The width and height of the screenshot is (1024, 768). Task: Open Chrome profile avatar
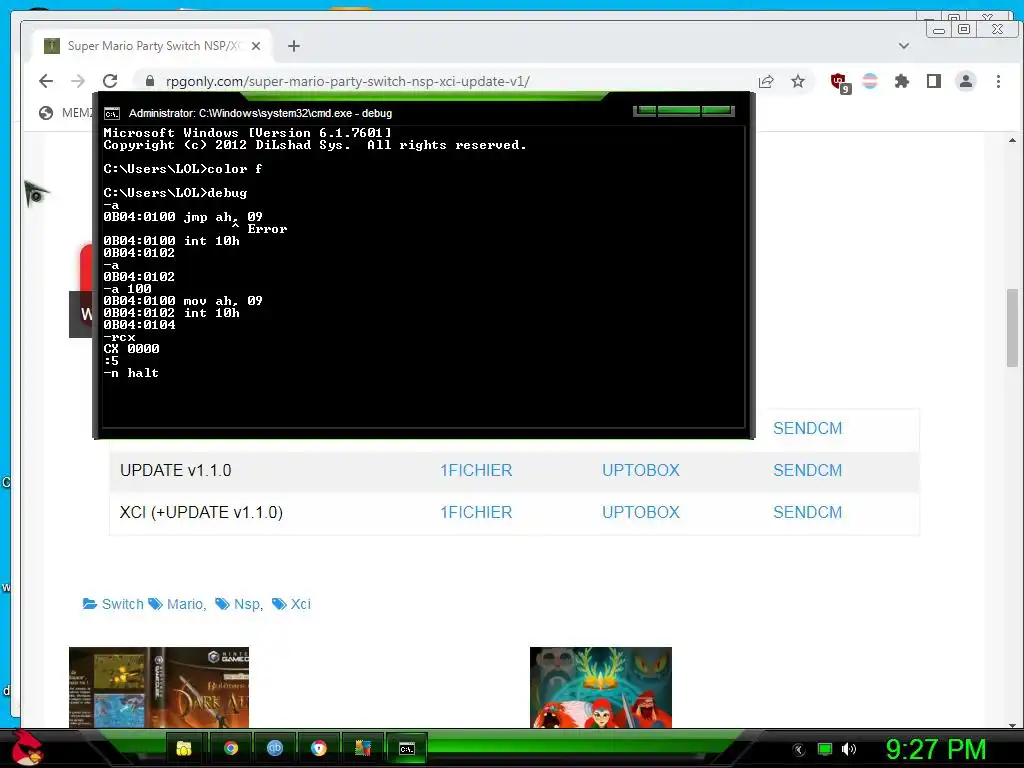966,81
